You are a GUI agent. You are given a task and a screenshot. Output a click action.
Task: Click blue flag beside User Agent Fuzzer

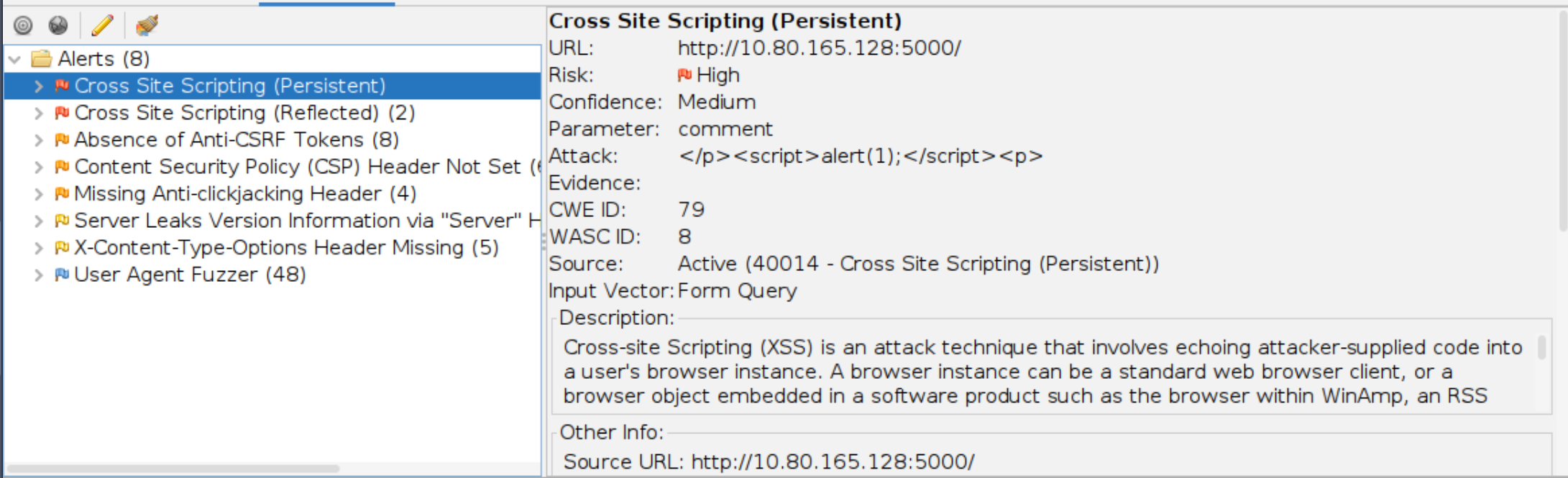(63, 275)
